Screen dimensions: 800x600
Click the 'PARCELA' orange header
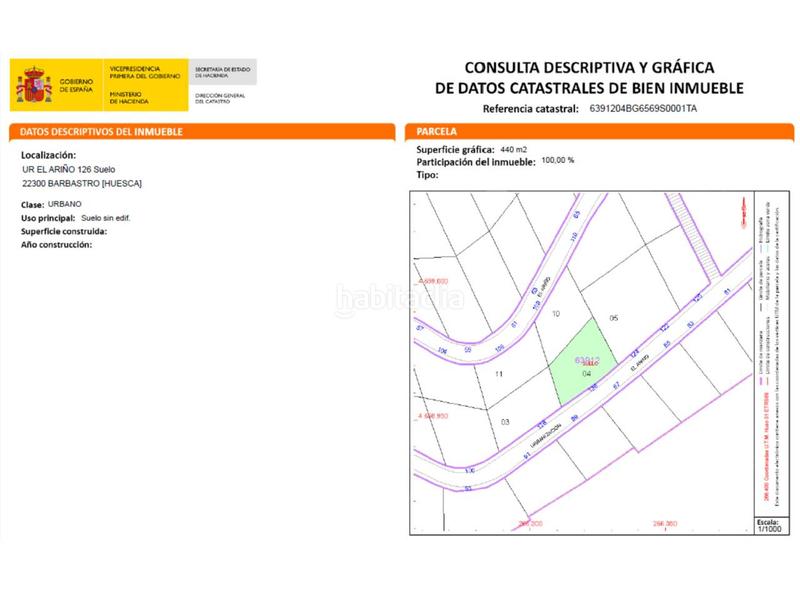coord(599,132)
